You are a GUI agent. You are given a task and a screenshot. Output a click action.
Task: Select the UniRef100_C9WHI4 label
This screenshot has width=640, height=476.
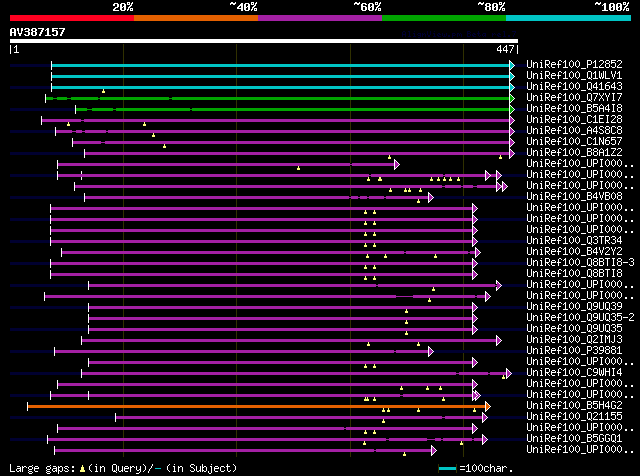click(x=574, y=373)
